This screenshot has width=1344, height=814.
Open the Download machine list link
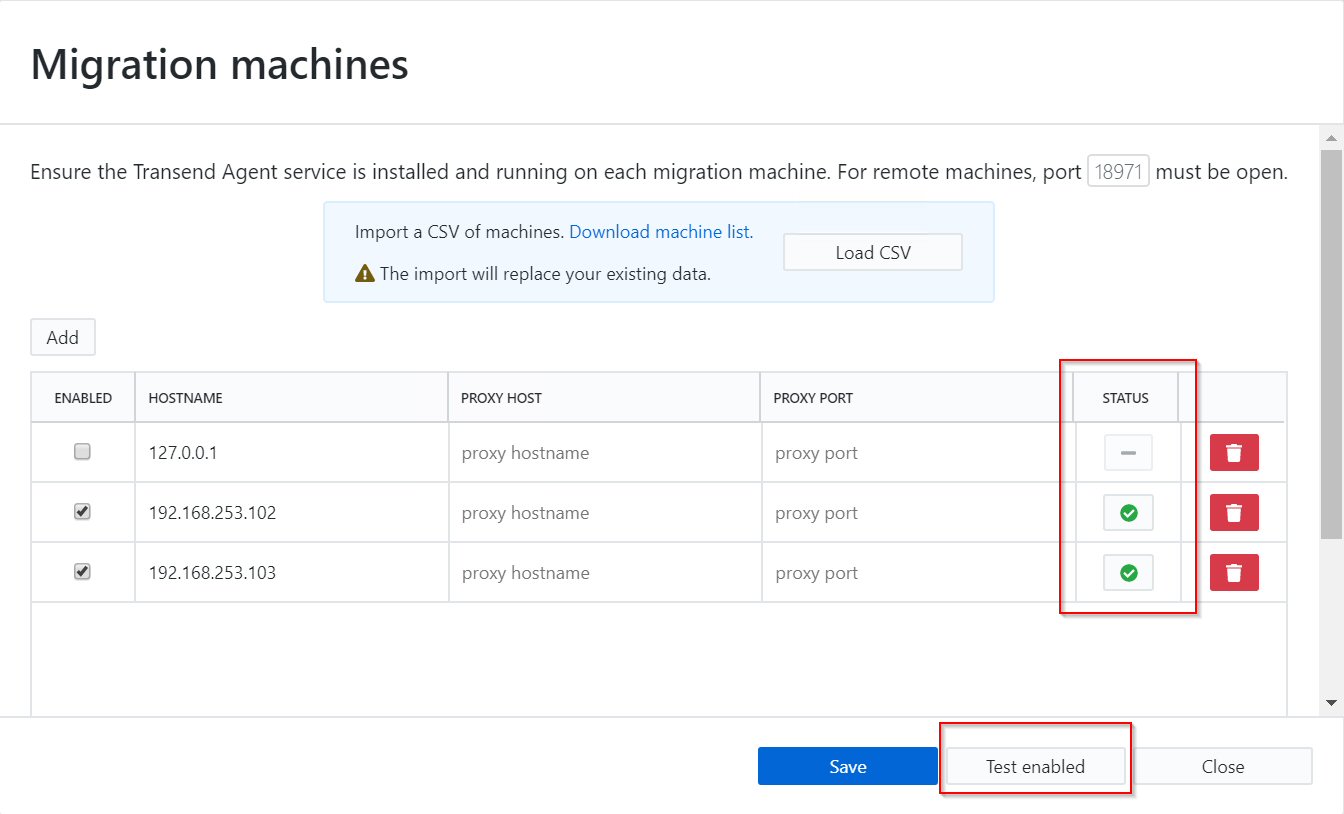pyautogui.click(x=661, y=232)
